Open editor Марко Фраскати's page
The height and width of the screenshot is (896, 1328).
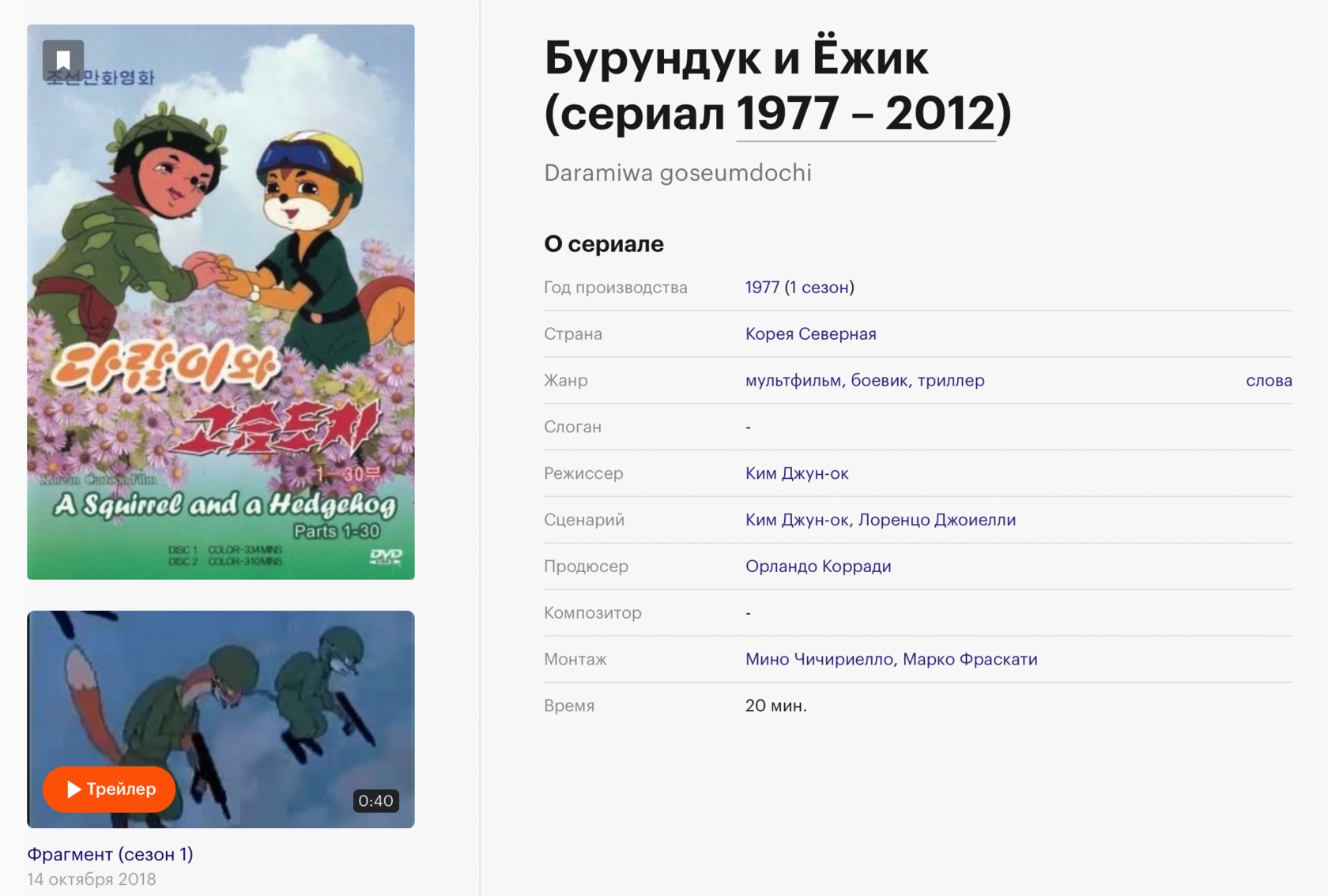click(x=970, y=659)
